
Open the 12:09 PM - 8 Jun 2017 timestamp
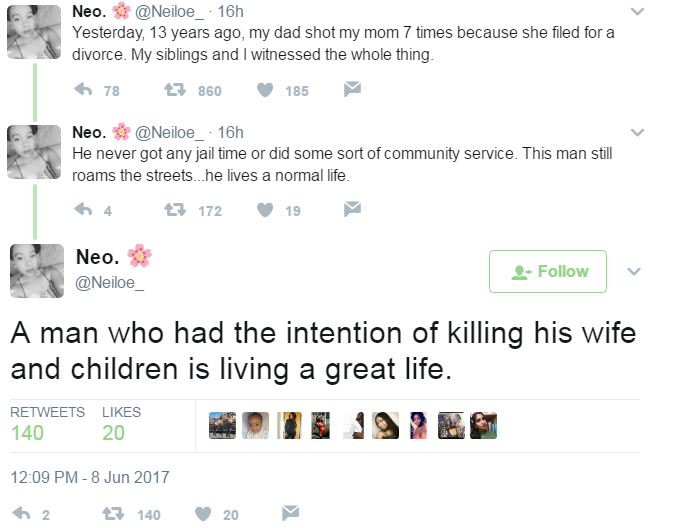tap(90, 477)
